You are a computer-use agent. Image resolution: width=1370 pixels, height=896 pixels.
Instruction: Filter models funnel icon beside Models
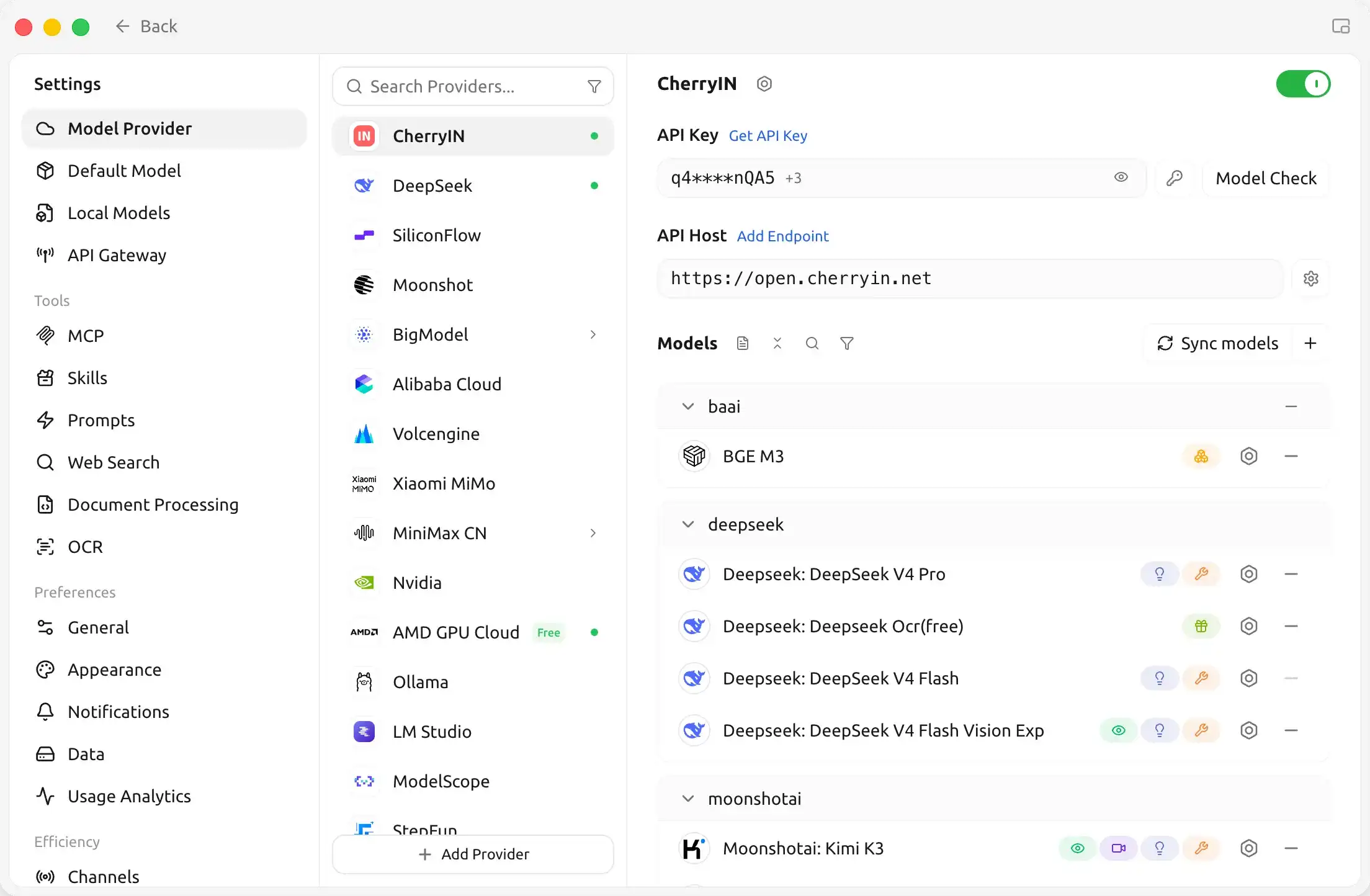click(x=847, y=343)
